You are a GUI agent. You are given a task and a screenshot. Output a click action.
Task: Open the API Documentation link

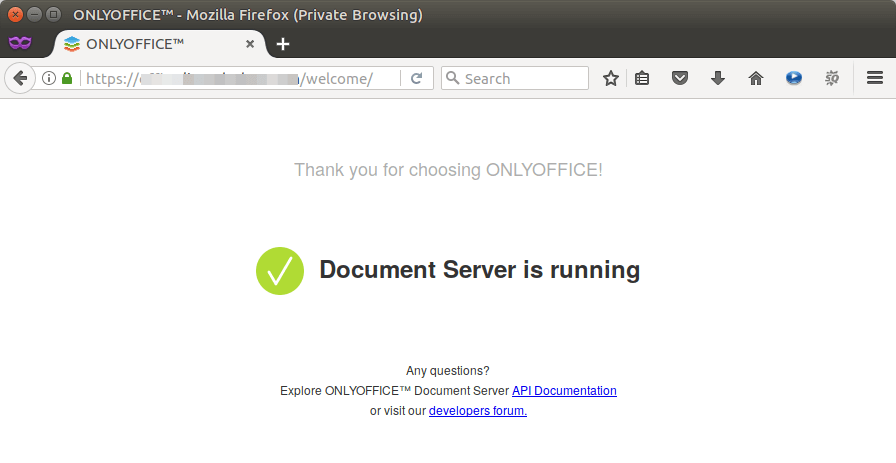point(564,391)
